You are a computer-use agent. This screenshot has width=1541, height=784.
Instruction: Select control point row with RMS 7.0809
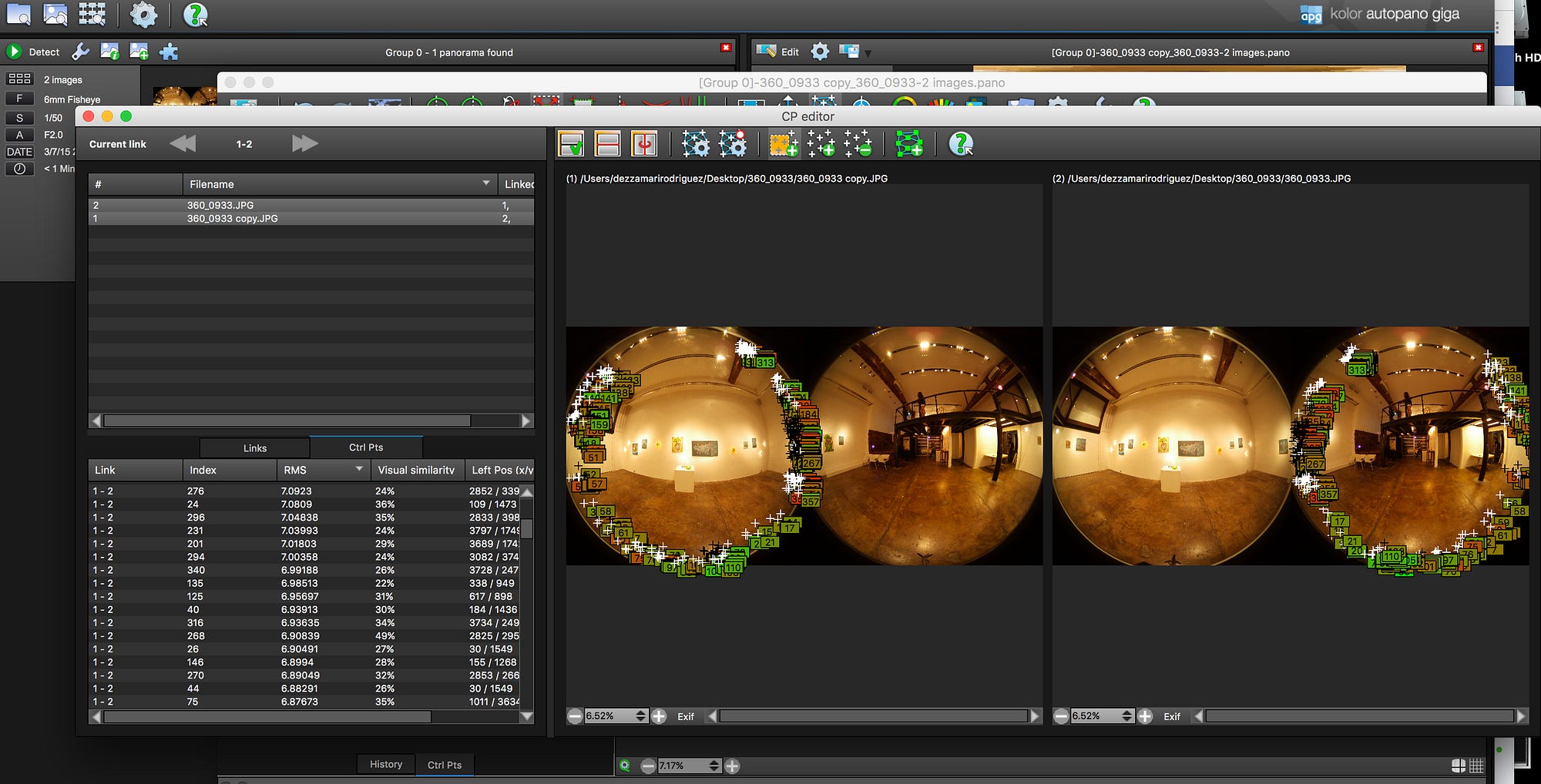click(306, 504)
